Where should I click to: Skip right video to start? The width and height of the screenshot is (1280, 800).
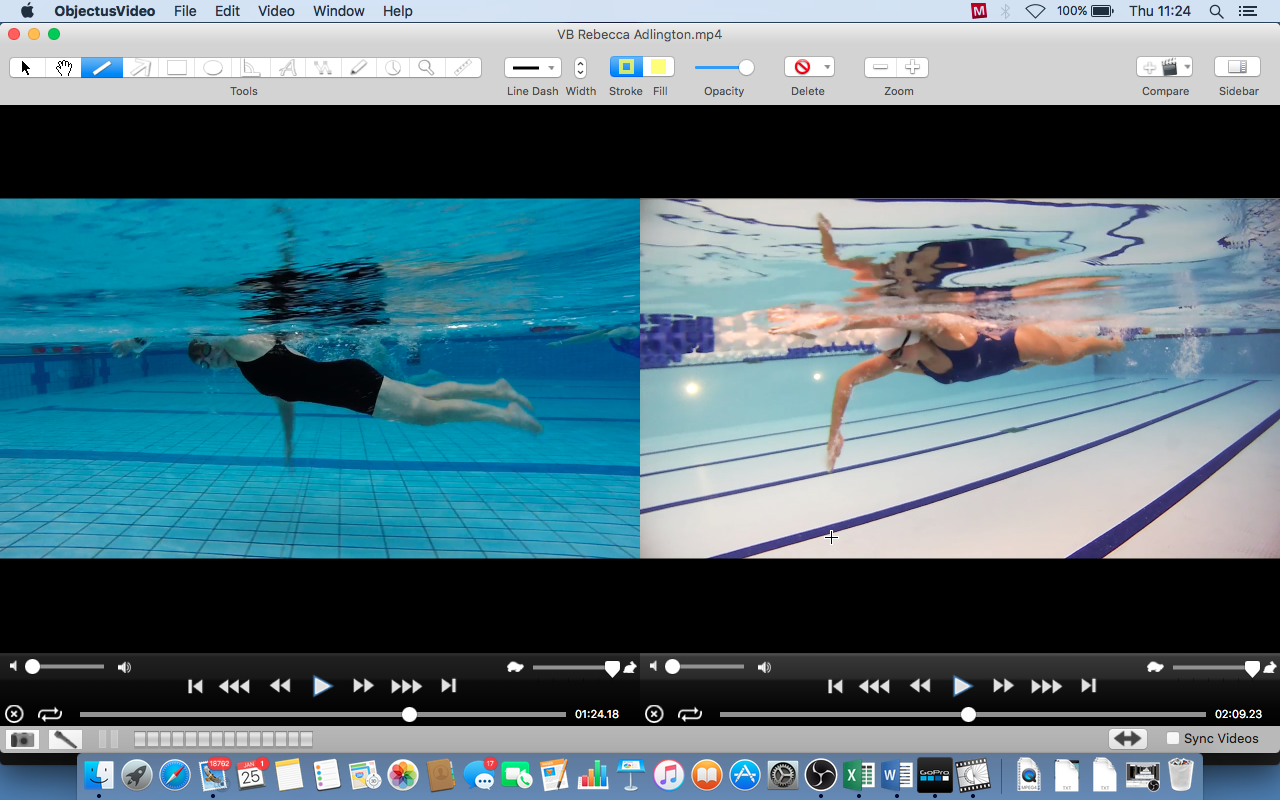pyautogui.click(x=836, y=686)
